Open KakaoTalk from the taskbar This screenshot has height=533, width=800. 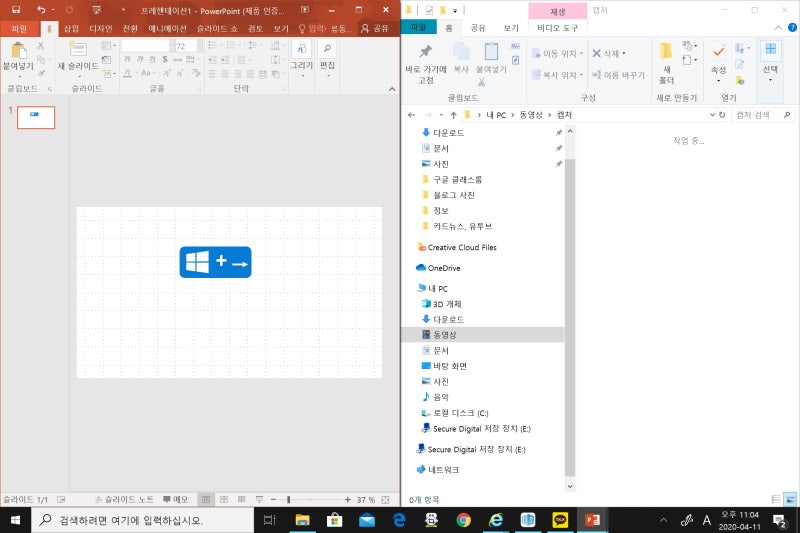pos(560,520)
